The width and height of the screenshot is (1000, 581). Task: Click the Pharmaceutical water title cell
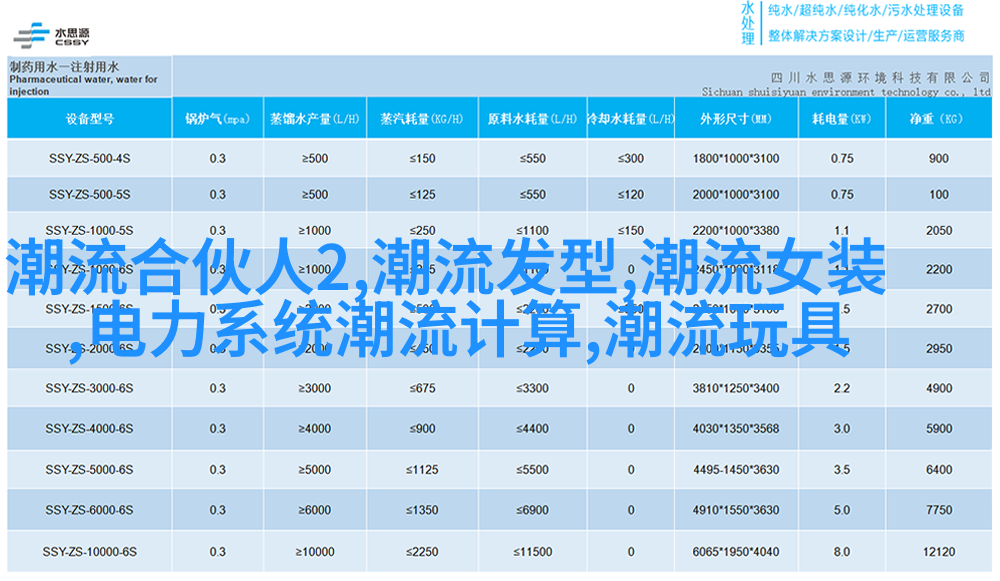[x=89, y=79]
